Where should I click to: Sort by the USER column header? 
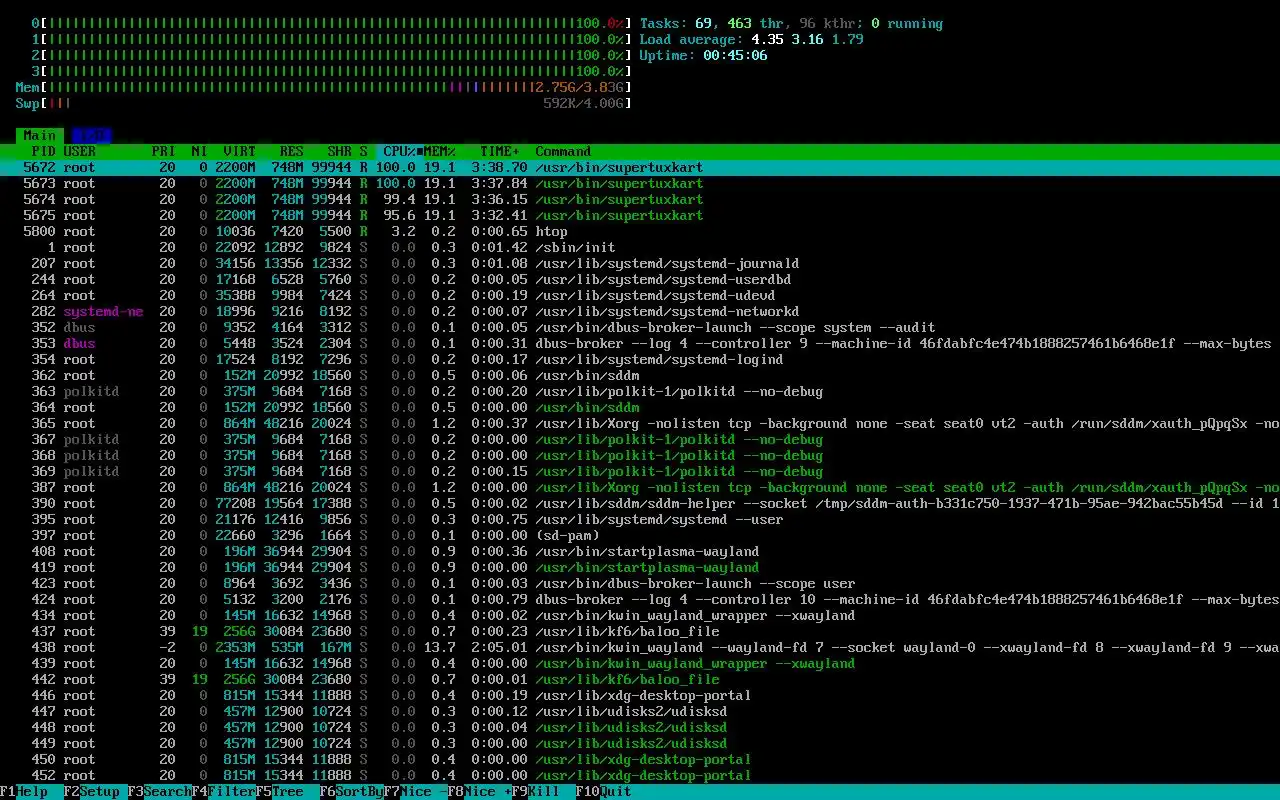[x=80, y=151]
